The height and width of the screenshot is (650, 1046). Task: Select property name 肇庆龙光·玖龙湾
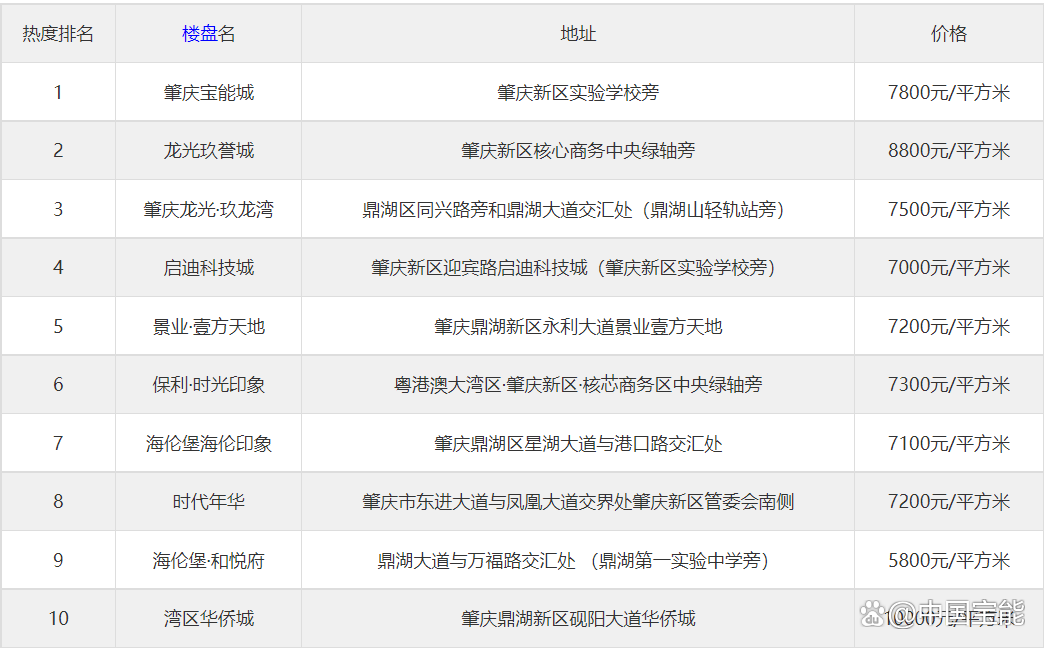pos(209,210)
